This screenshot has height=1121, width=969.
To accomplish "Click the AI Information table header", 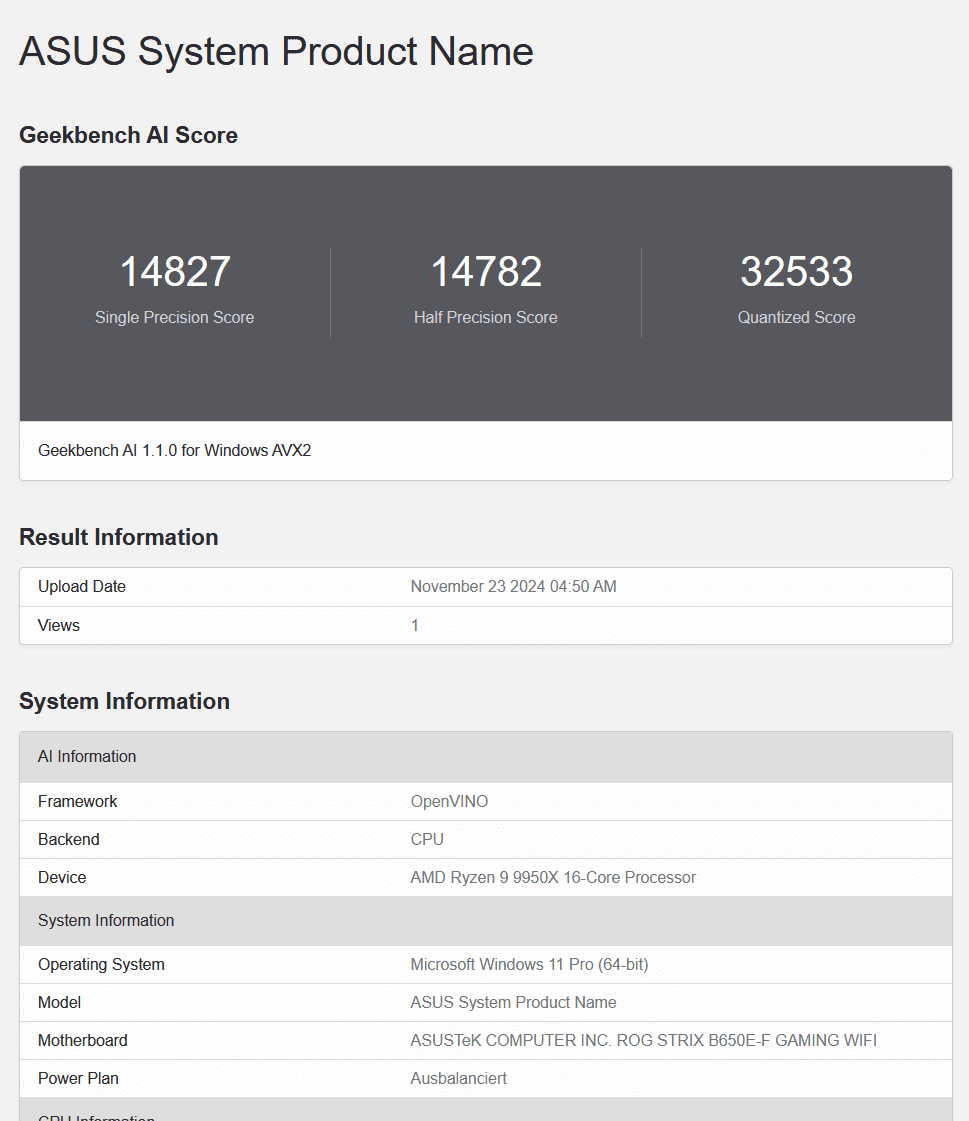I will click(x=486, y=756).
